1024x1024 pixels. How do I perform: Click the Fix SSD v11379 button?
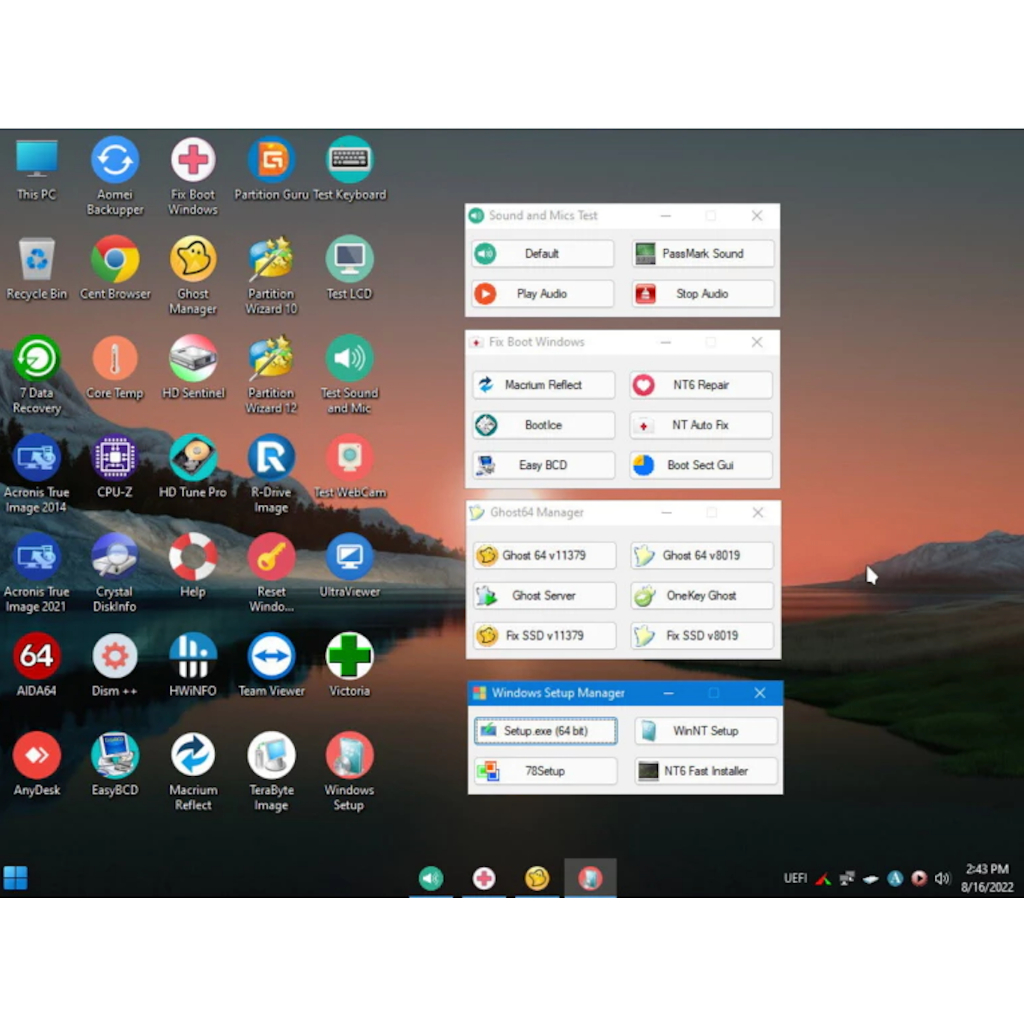pyautogui.click(x=544, y=635)
